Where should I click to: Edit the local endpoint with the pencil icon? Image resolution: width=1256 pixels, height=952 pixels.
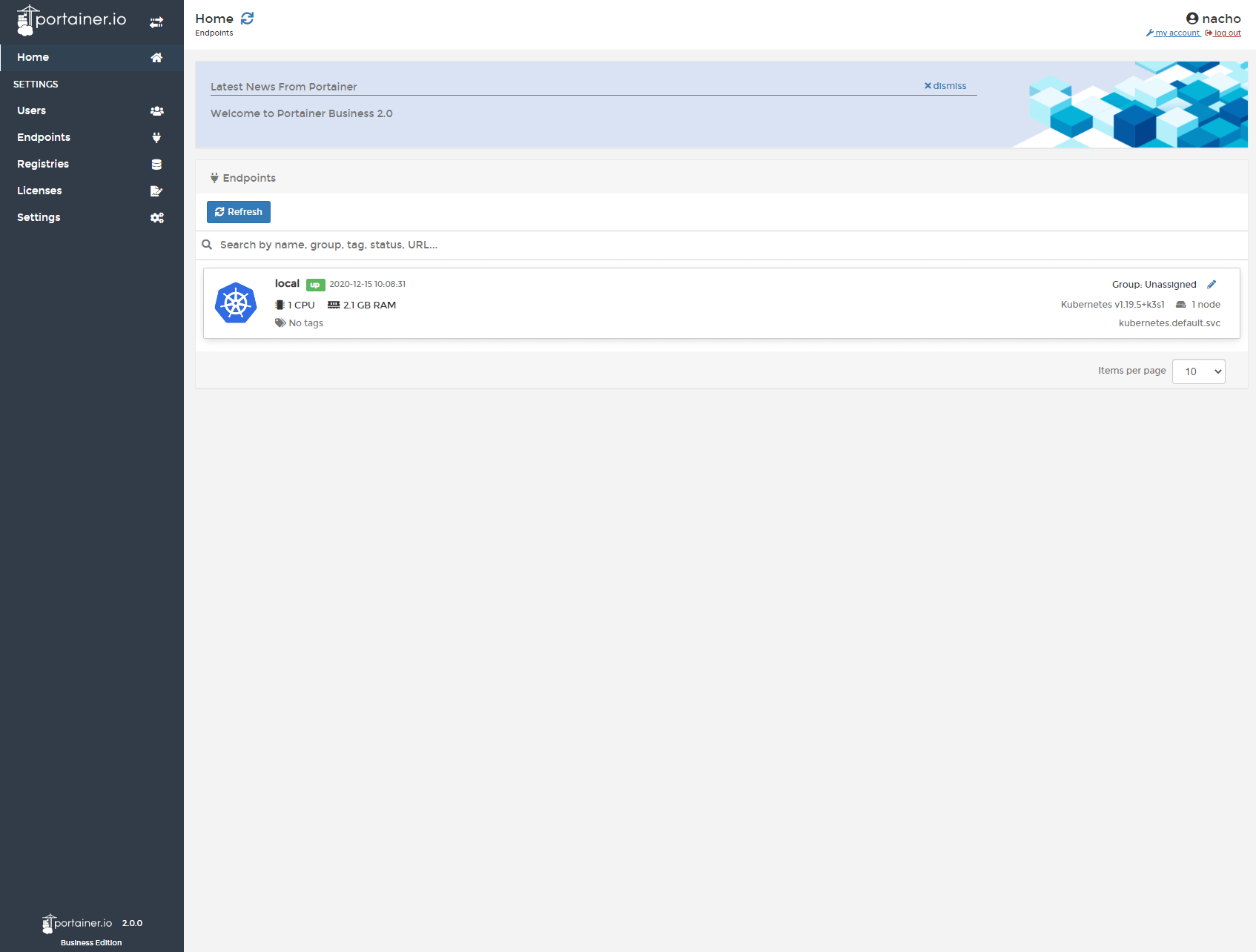(x=1212, y=285)
